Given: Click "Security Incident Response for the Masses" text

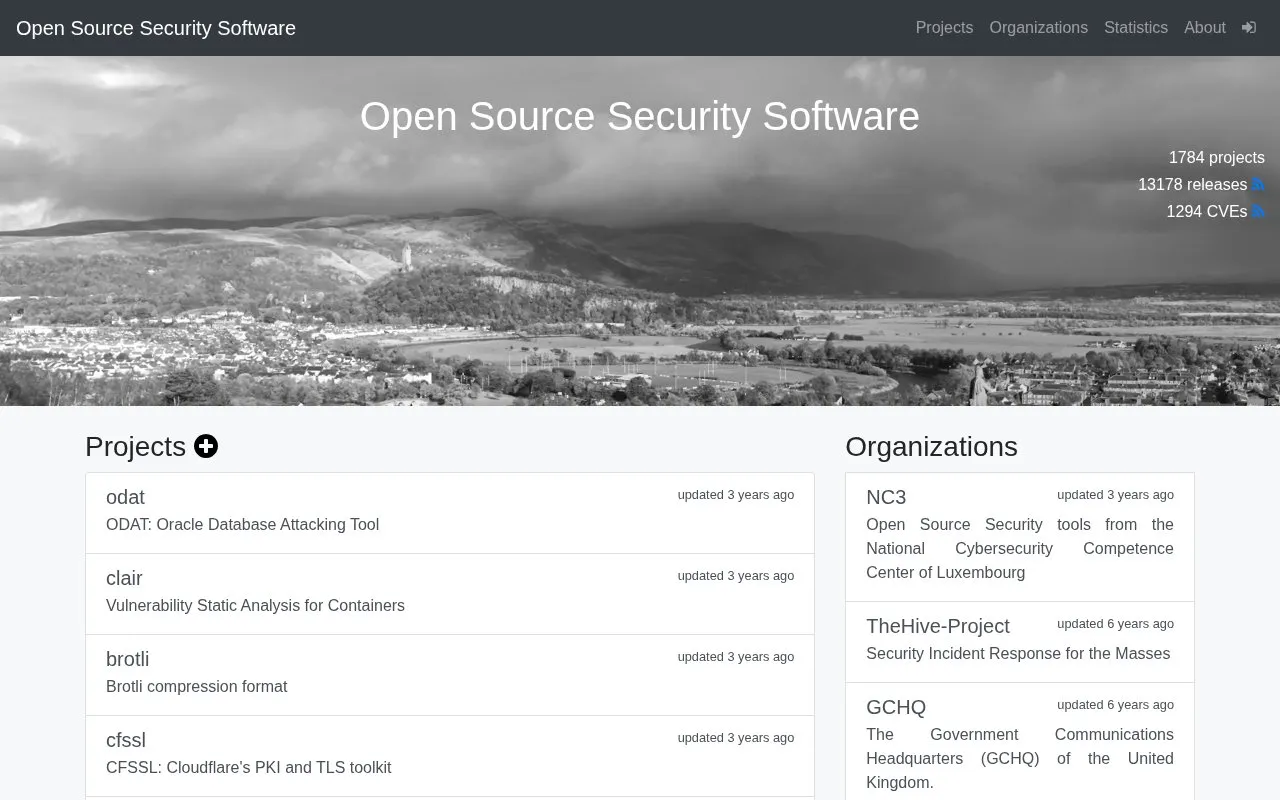Looking at the screenshot, I should (1018, 654).
